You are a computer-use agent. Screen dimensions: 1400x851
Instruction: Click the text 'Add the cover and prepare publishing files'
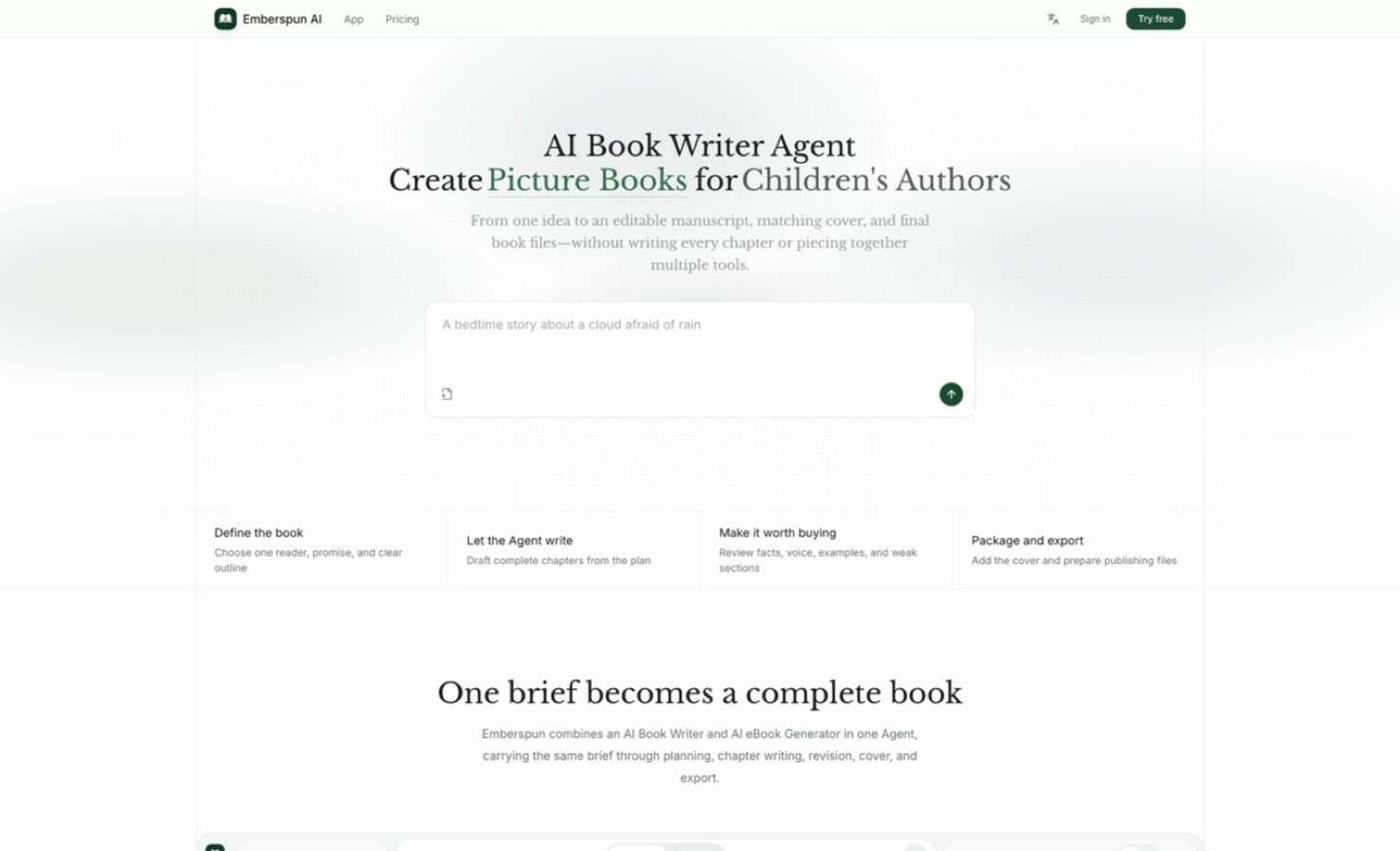point(1074,561)
